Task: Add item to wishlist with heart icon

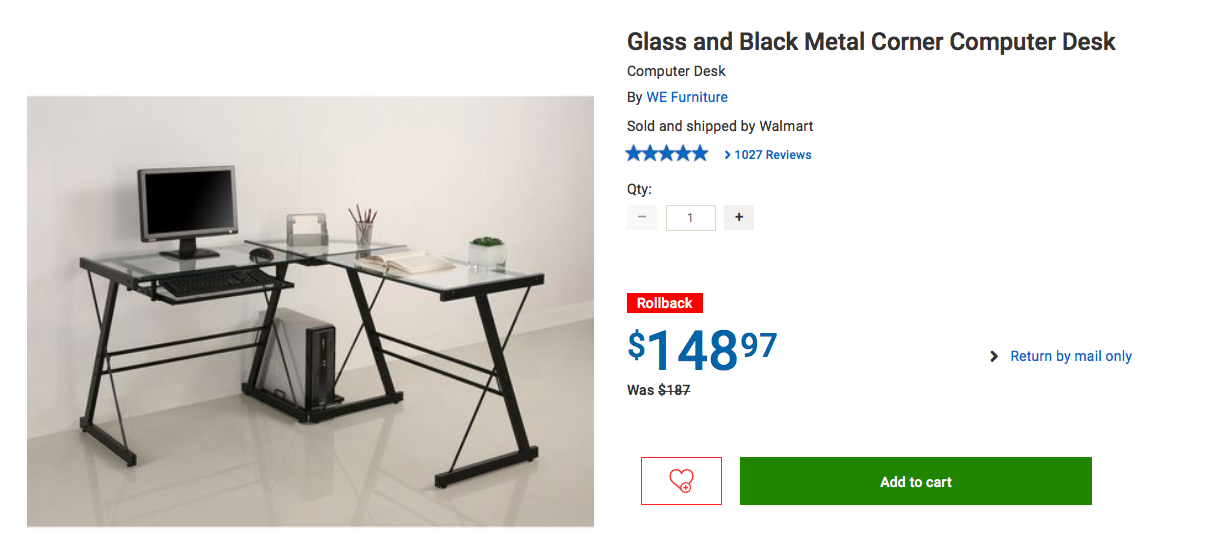Action: [x=681, y=481]
